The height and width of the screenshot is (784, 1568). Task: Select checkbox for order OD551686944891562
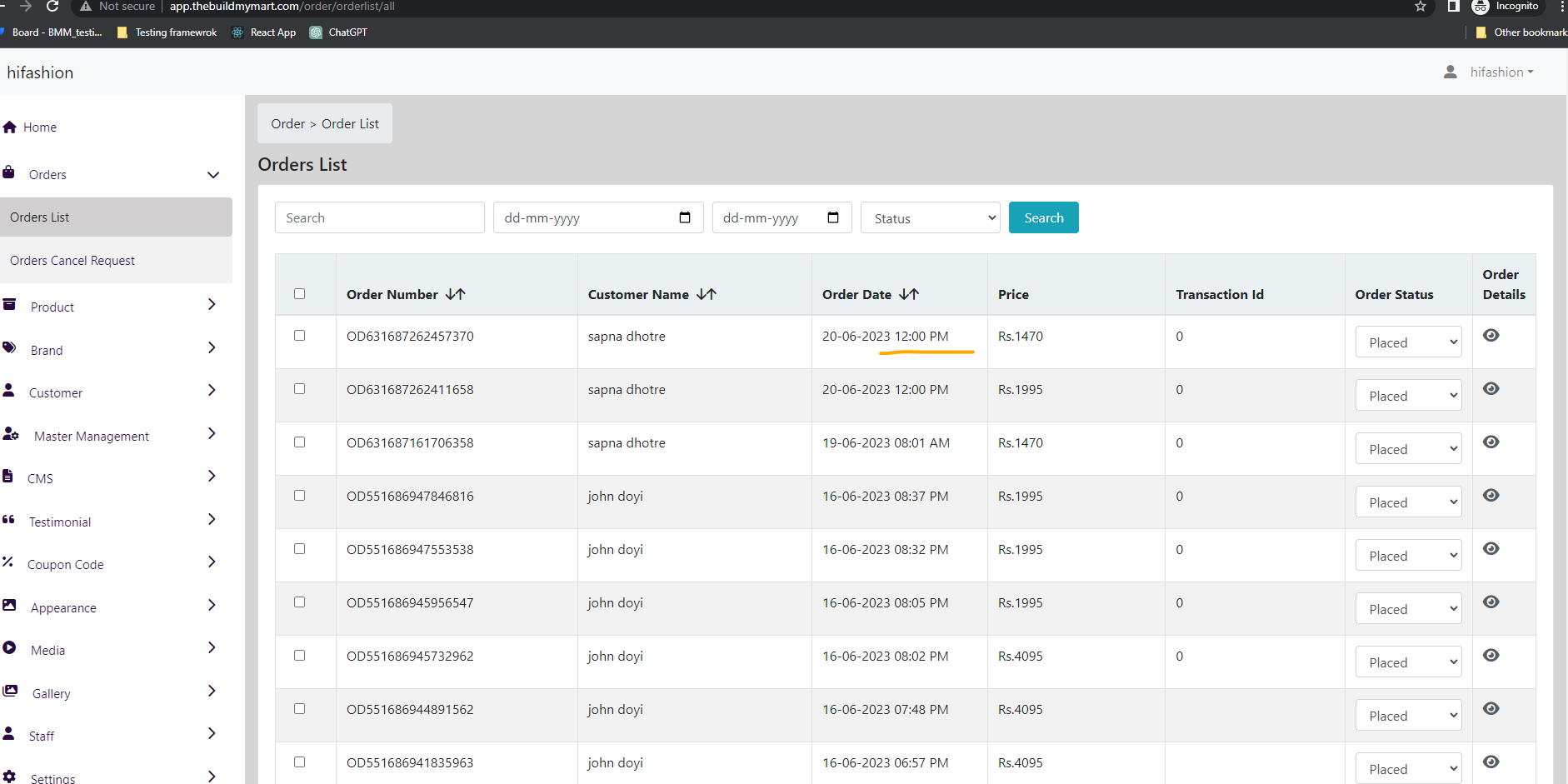coord(300,708)
